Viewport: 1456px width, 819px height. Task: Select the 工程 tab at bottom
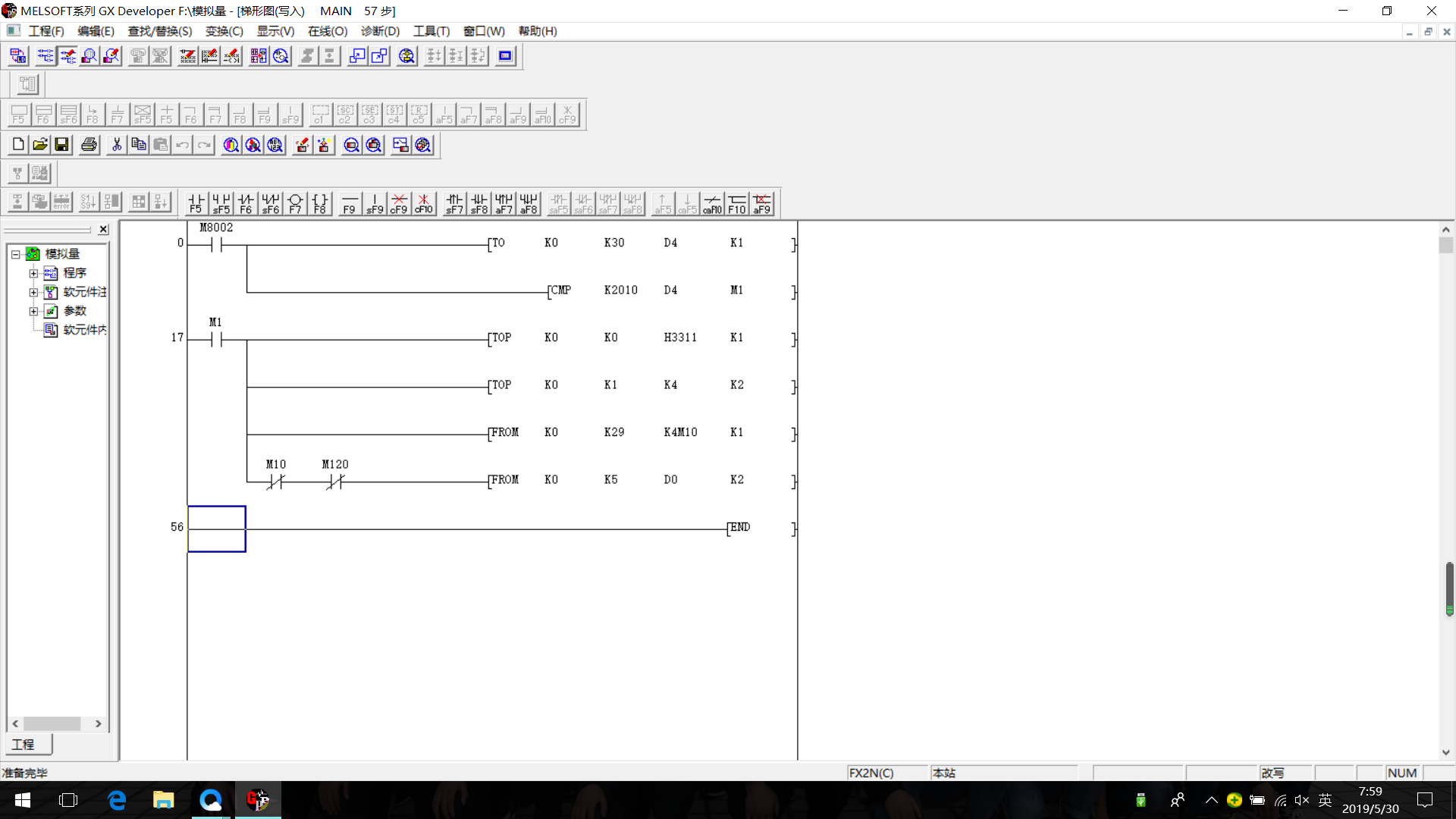point(24,745)
